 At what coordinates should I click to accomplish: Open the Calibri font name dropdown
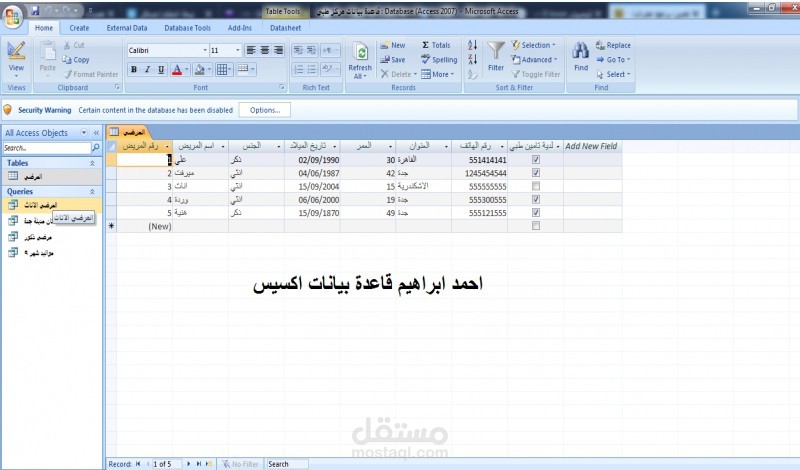[x=205, y=51]
